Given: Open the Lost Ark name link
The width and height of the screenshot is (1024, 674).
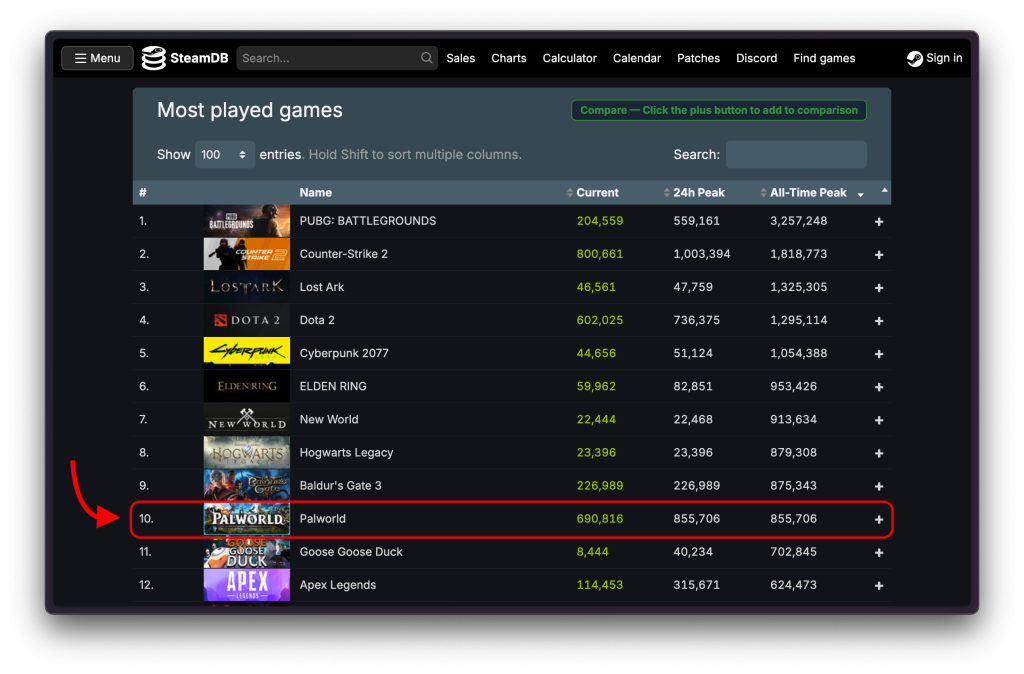Looking at the screenshot, I should [x=321, y=287].
